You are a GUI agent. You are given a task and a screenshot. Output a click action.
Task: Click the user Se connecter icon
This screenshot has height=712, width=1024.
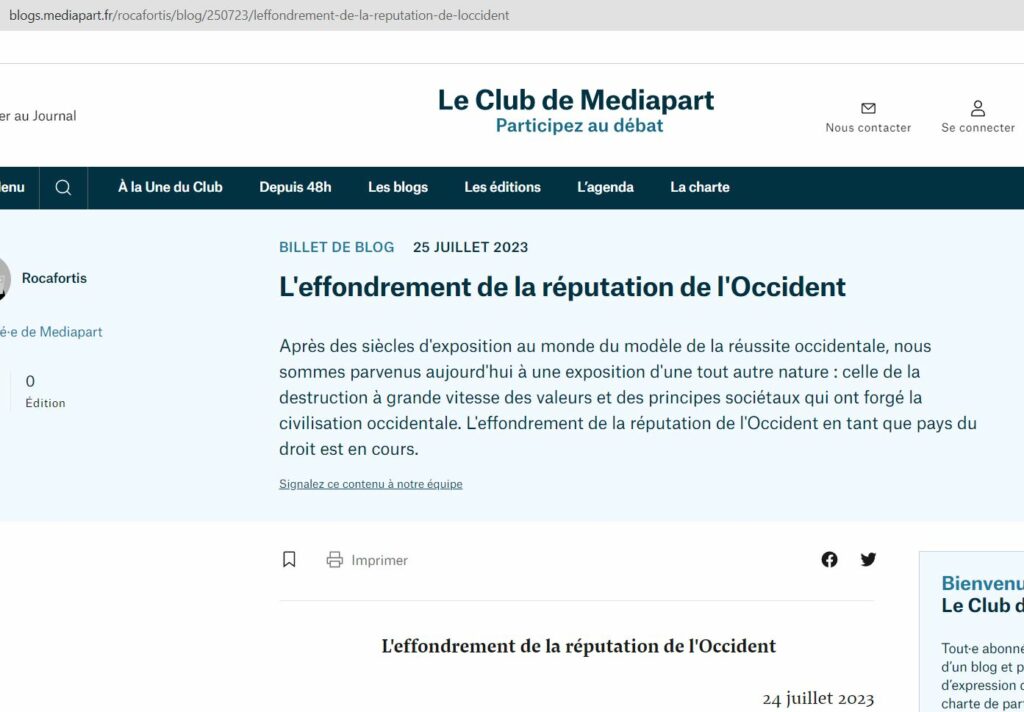coord(978,108)
